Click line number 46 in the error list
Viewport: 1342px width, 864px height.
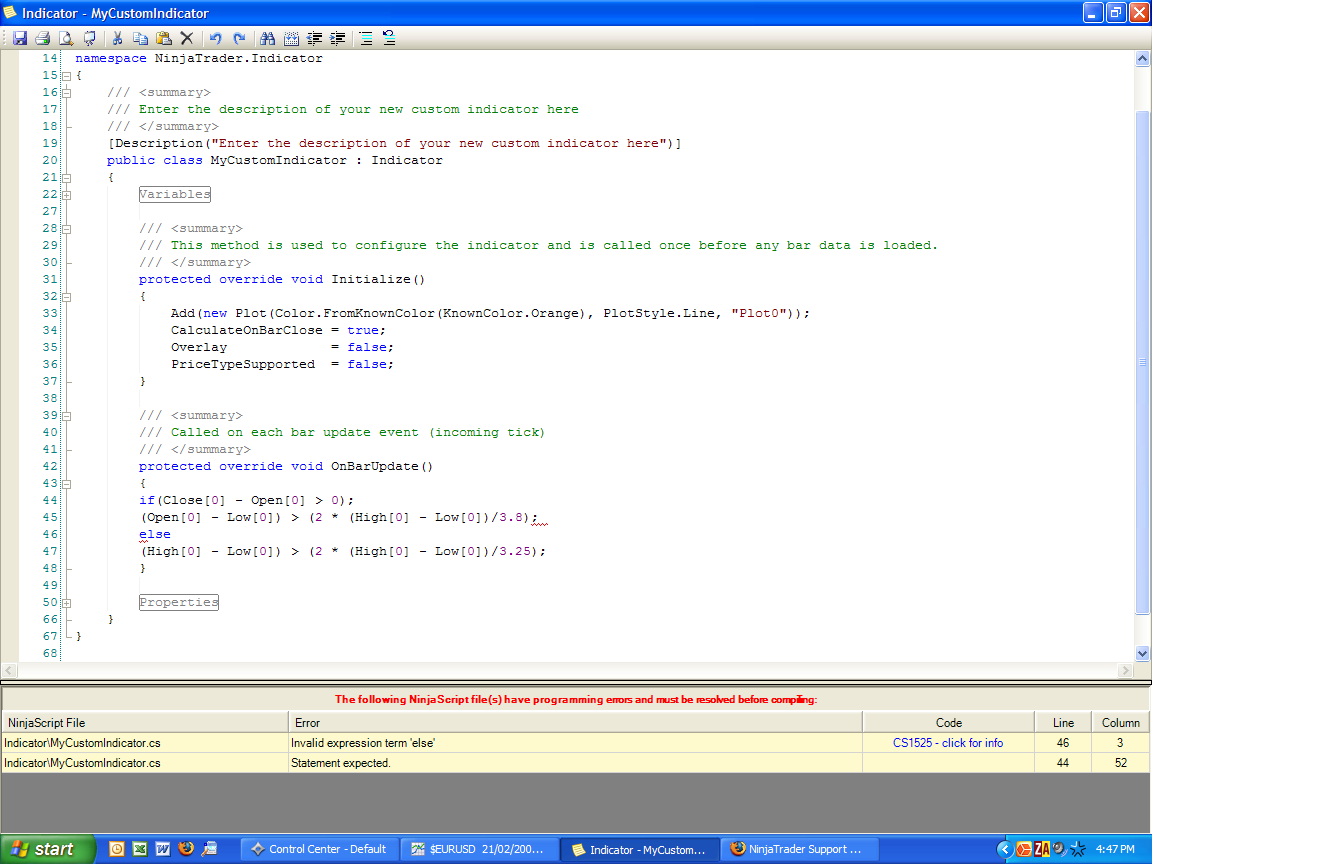click(1063, 743)
